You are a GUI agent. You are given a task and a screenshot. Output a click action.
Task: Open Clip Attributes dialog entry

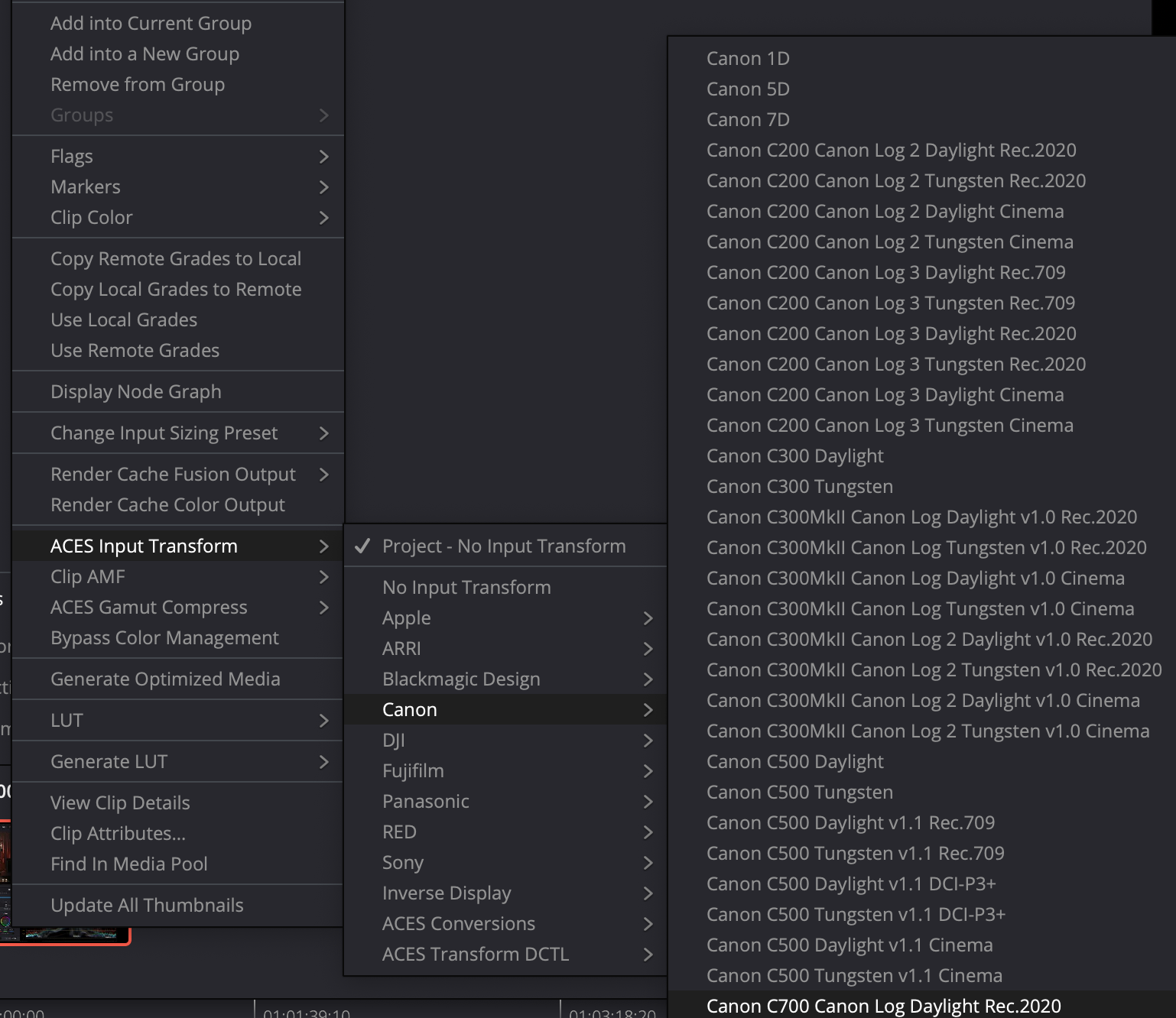coord(178,833)
